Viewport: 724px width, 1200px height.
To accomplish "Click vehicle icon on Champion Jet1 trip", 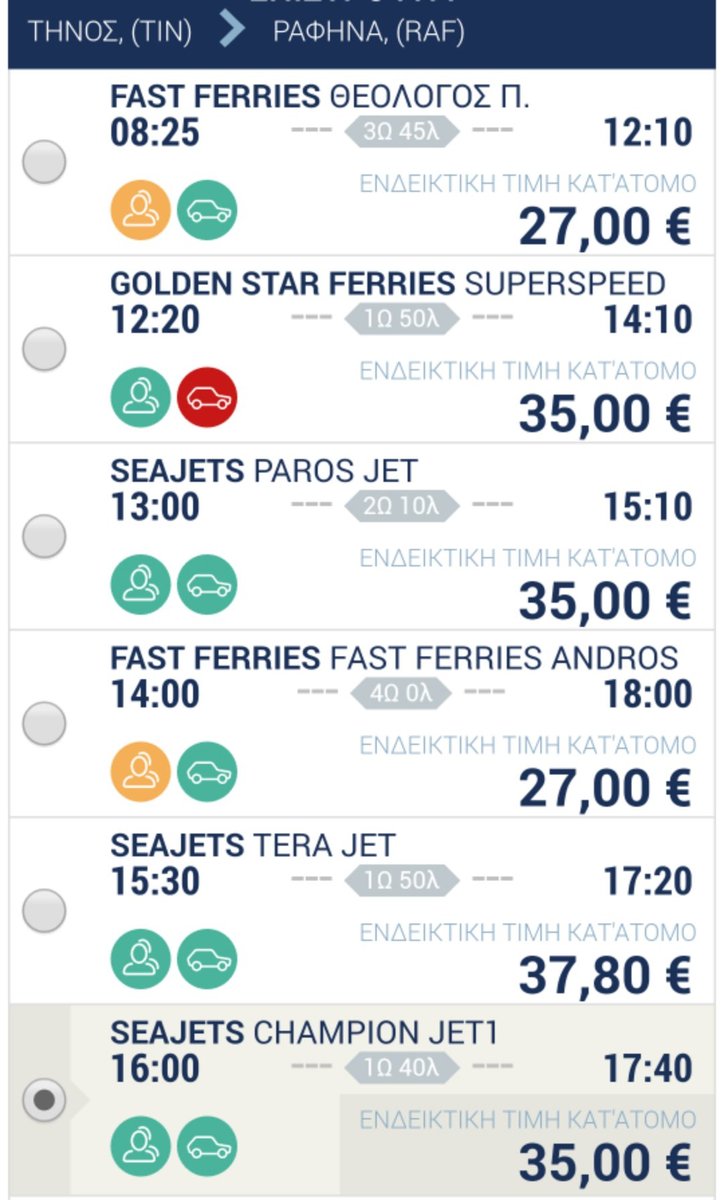I will [x=207, y=1146].
